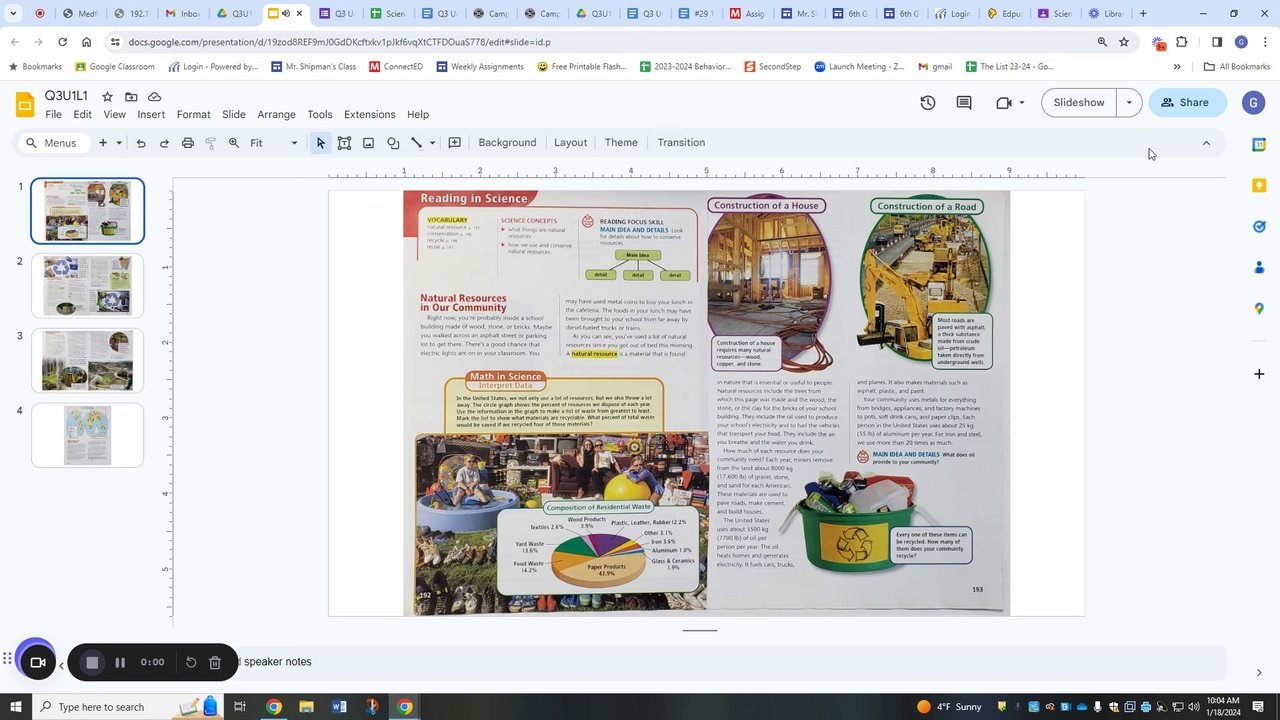This screenshot has height=720, width=1280.
Task: Click the video call camera icon
Action: [x=1004, y=102]
